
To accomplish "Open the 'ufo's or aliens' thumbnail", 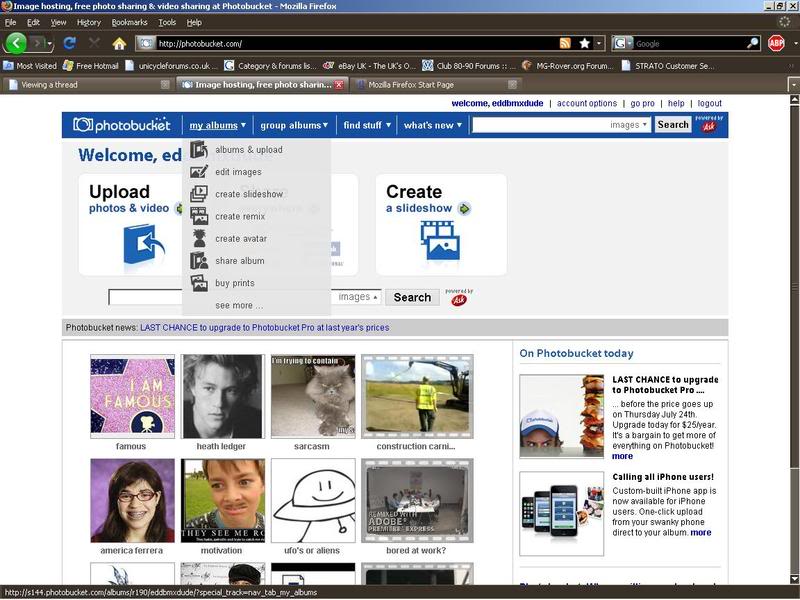I will 313,501.
